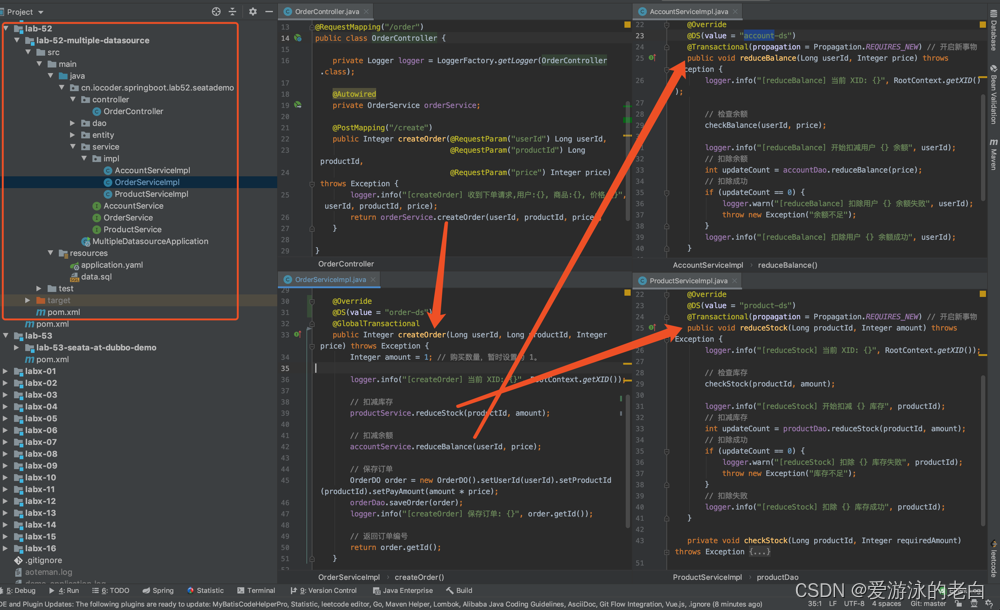The image size is (1000, 610).
Task: Expand the dao package
Action: pyautogui.click(x=73, y=123)
